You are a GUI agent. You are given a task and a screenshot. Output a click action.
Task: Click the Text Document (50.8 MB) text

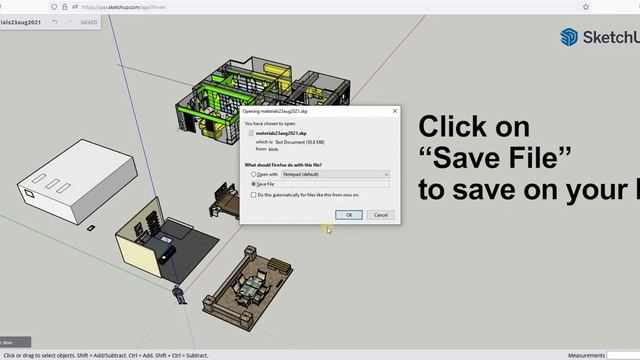tap(300, 142)
